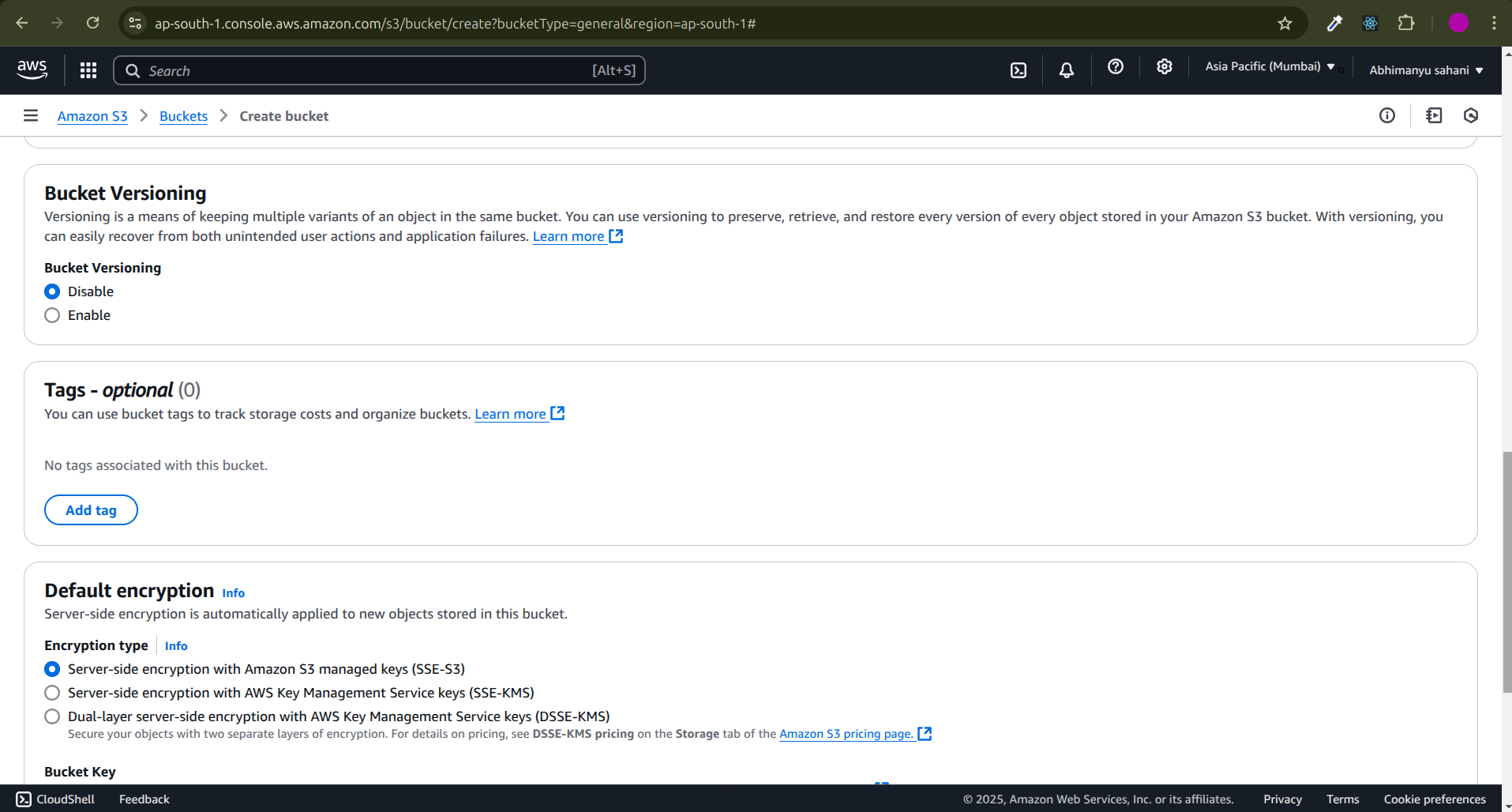
Task: Go to Buckets breadcrumb link
Action: coord(183,116)
